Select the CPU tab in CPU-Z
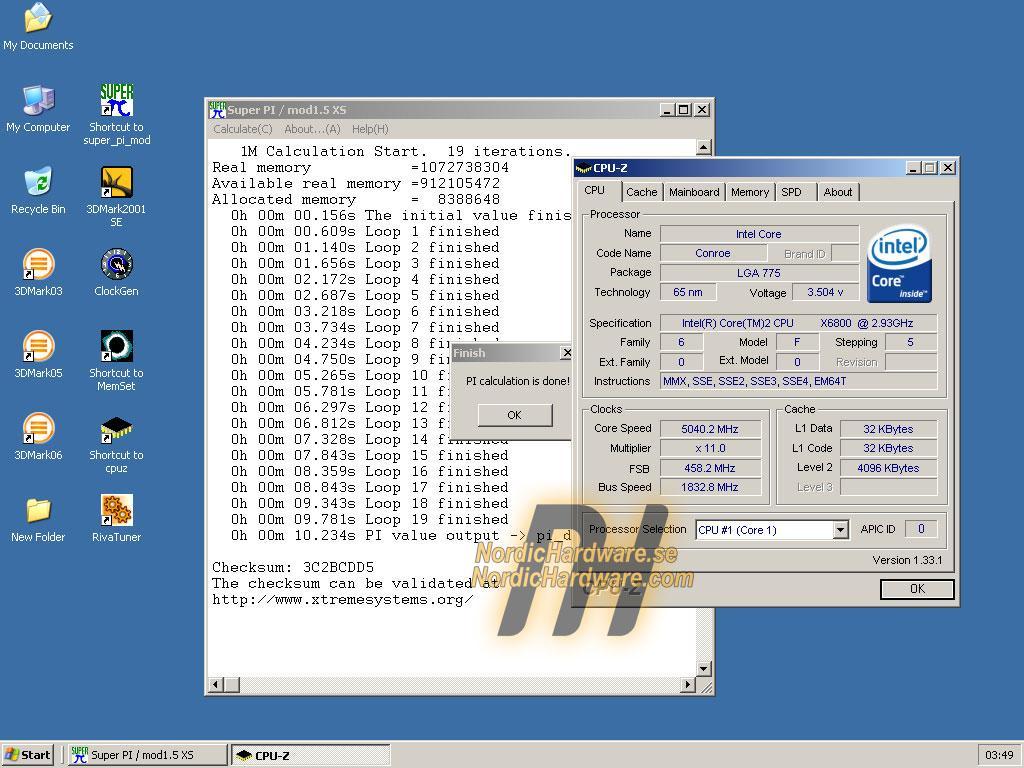Viewport: 1024px width, 768px height. [594, 191]
